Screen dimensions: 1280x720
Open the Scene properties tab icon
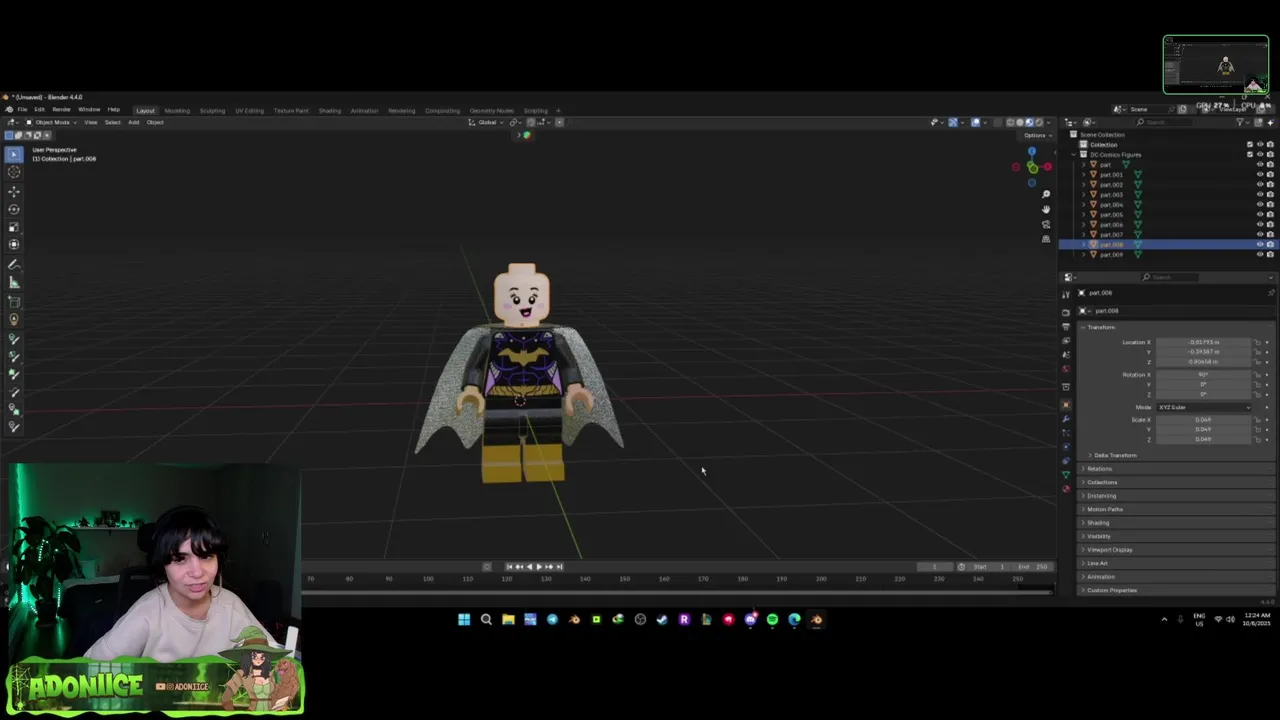click(1066, 355)
